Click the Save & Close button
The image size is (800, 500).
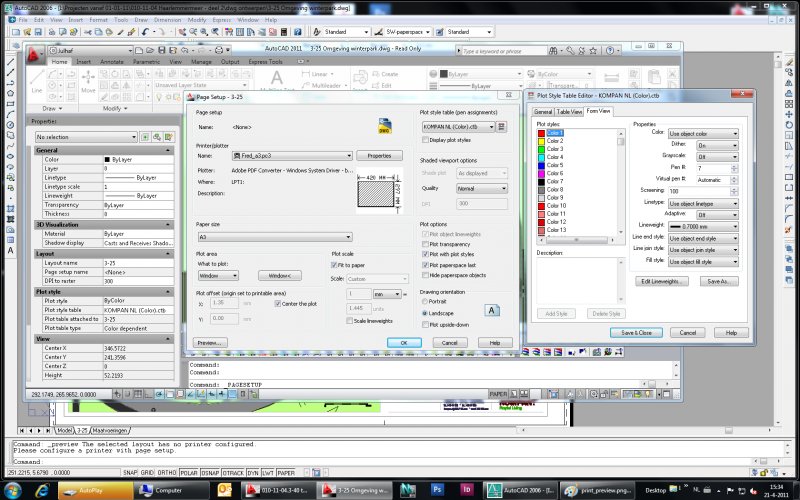point(636,332)
